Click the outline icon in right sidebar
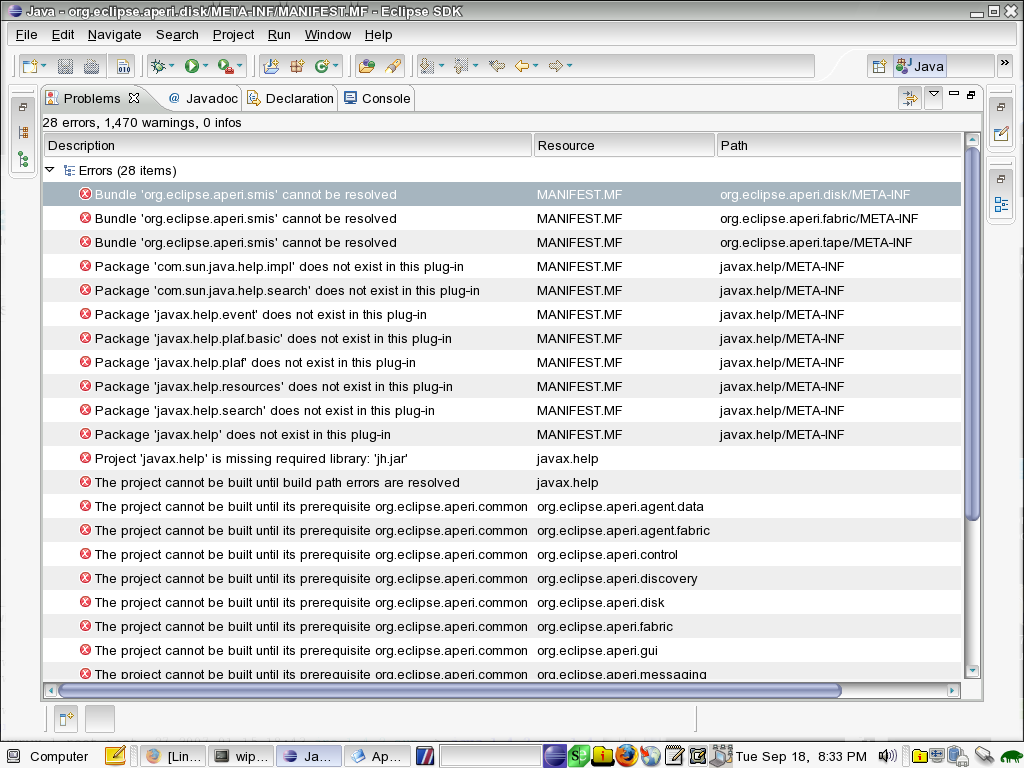The height and width of the screenshot is (768, 1024). 1001,204
